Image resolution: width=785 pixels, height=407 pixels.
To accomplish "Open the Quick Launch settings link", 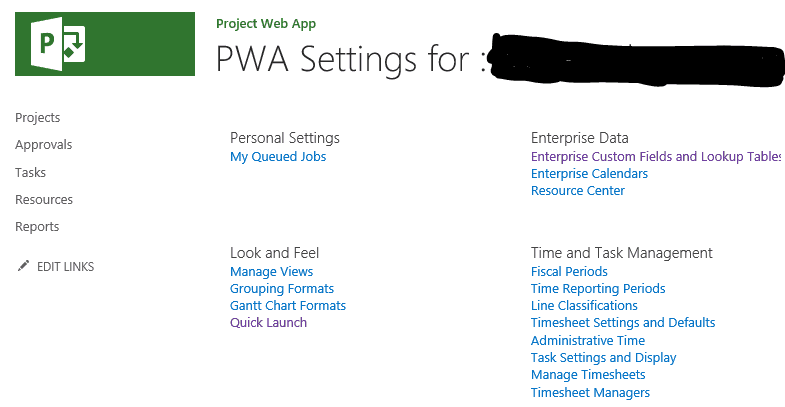I will [268, 323].
